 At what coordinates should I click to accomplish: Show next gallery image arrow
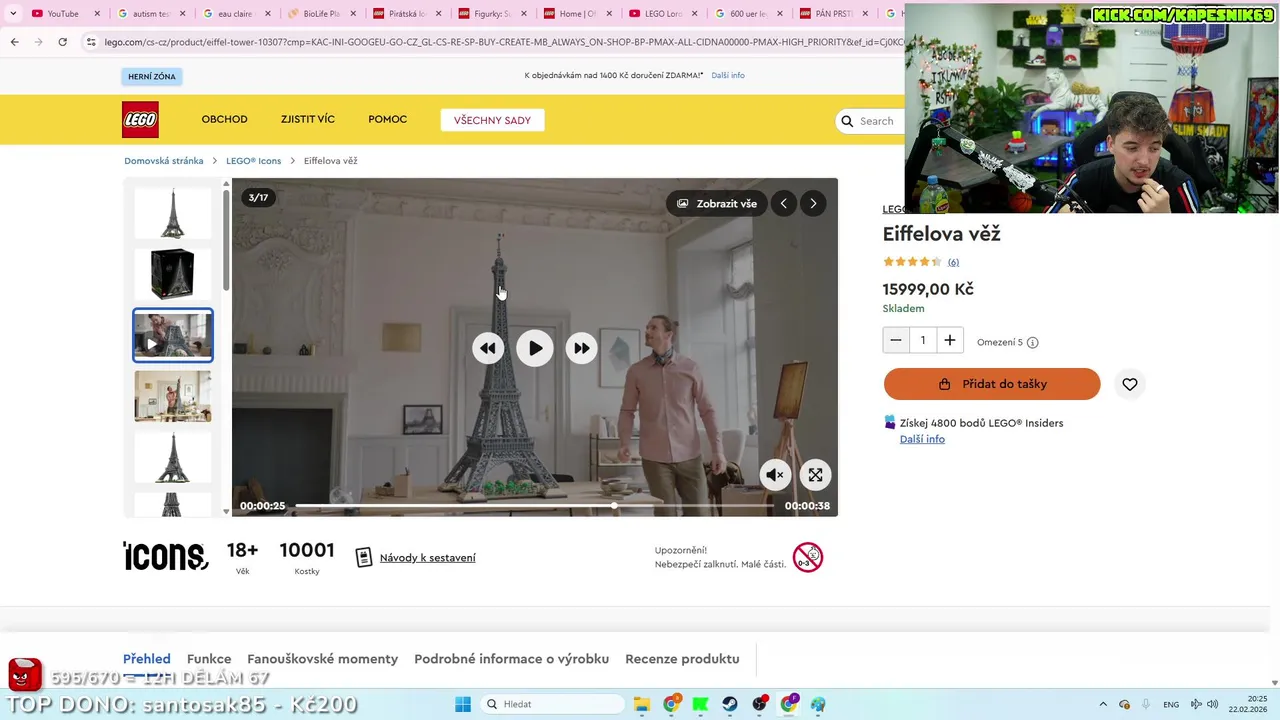point(813,203)
